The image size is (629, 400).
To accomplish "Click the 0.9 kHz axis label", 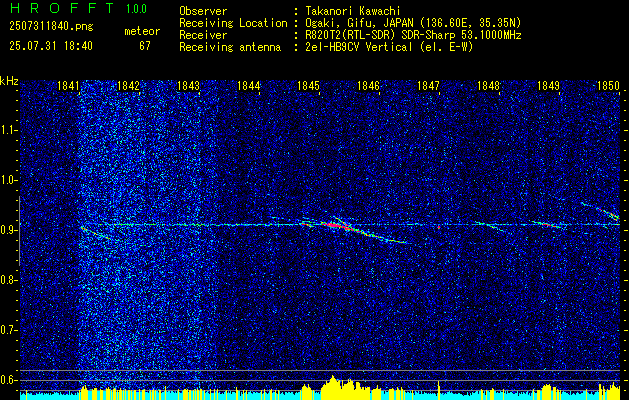I will 9,230.
